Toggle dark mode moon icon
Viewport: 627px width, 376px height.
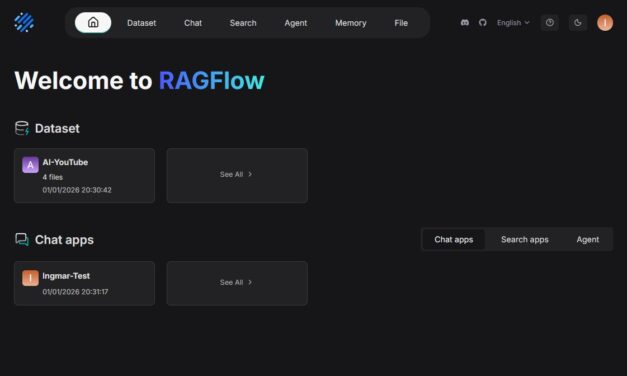click(x=578, y=23)
